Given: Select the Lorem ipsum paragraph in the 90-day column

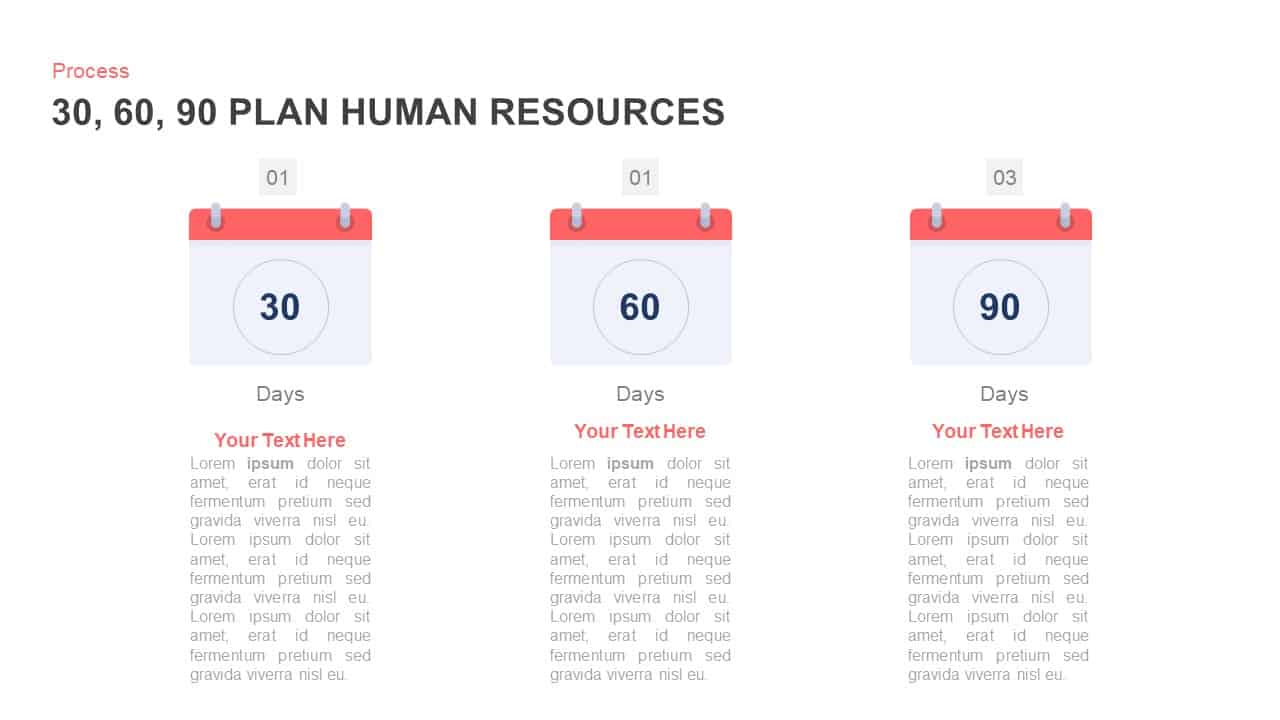Looking at the screenshot, I should (x=998, y=568).
